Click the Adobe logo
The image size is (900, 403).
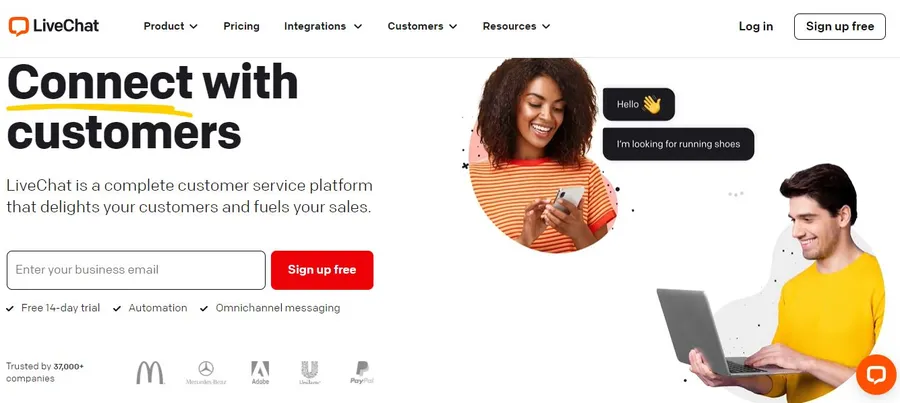(260, 373)
